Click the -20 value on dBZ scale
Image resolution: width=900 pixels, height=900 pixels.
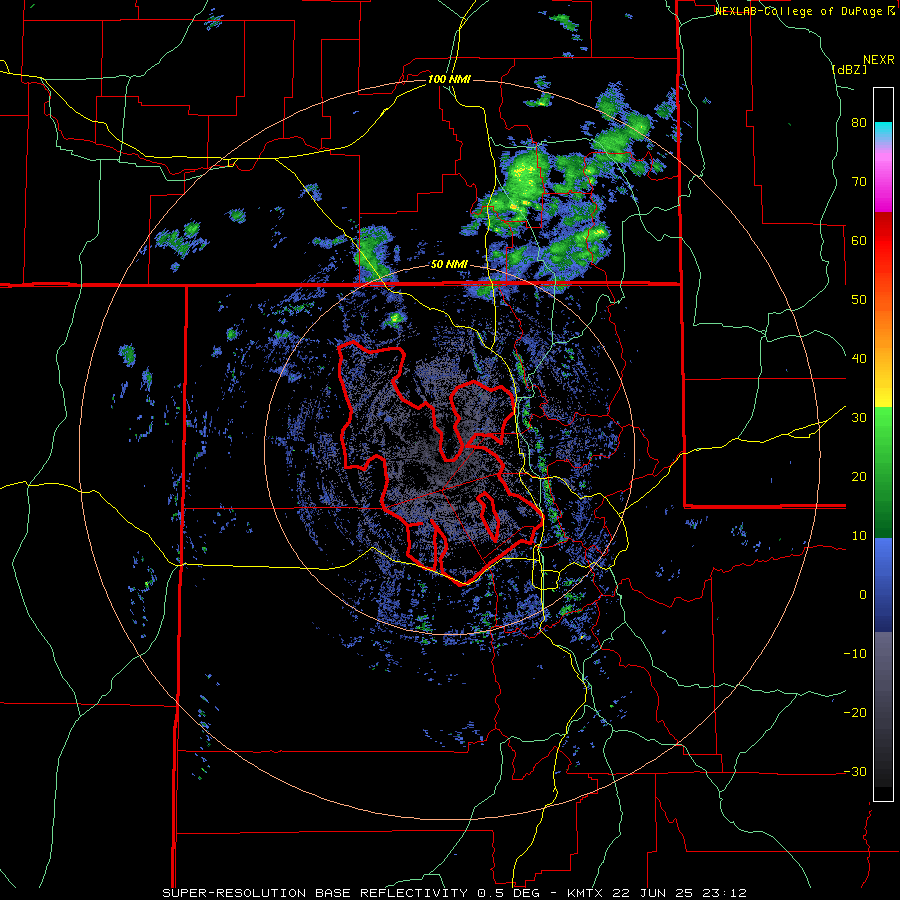pyautogui.click(x=855, y=713)
